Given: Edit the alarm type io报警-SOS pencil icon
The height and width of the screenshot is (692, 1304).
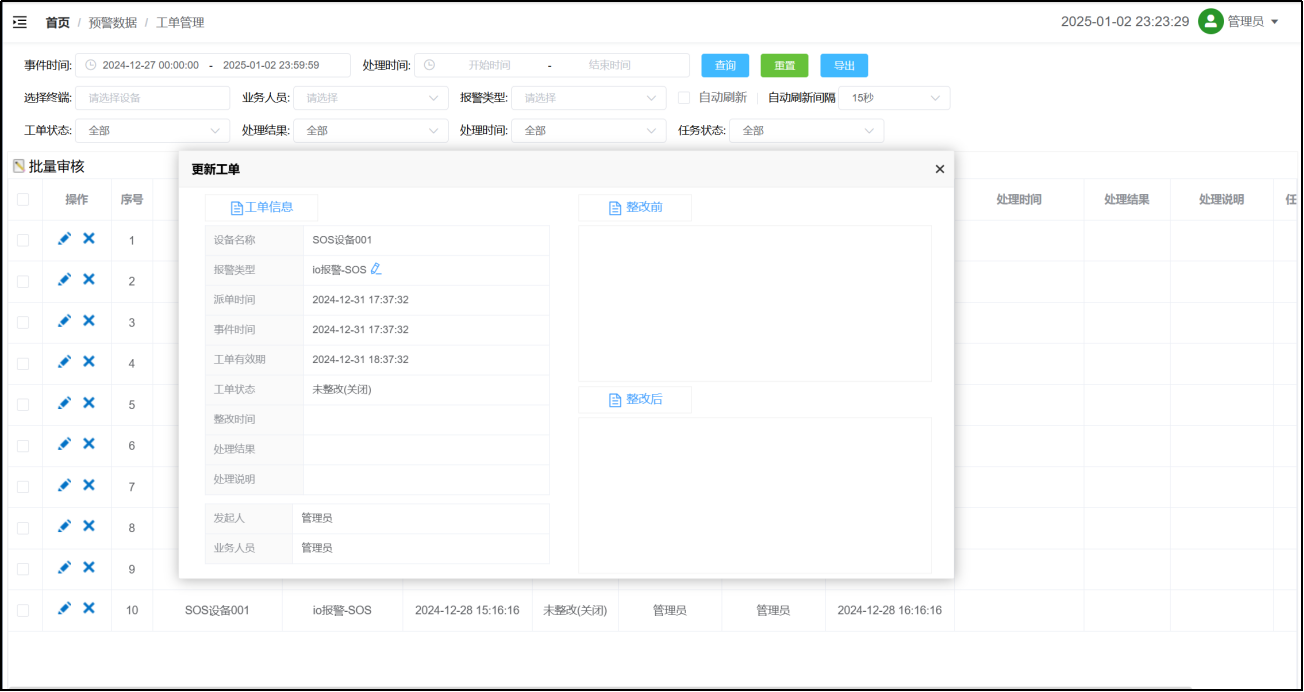Looking at the screenshot, I should coord(376,269).
